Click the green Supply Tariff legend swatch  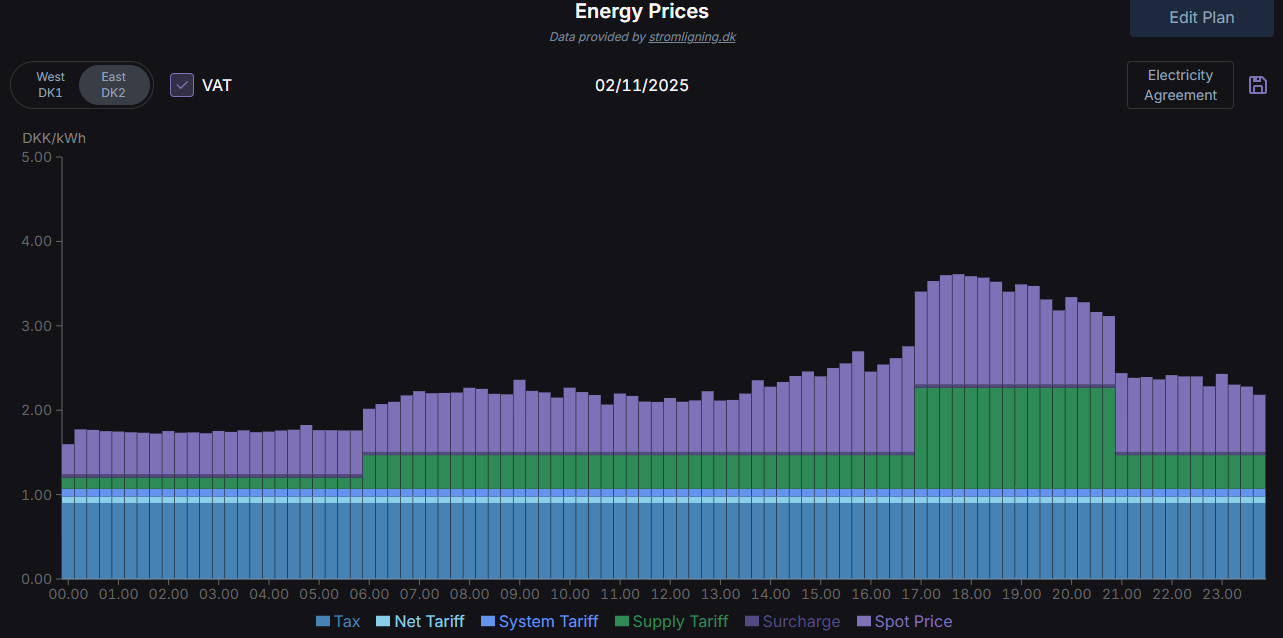pos(624,621)
